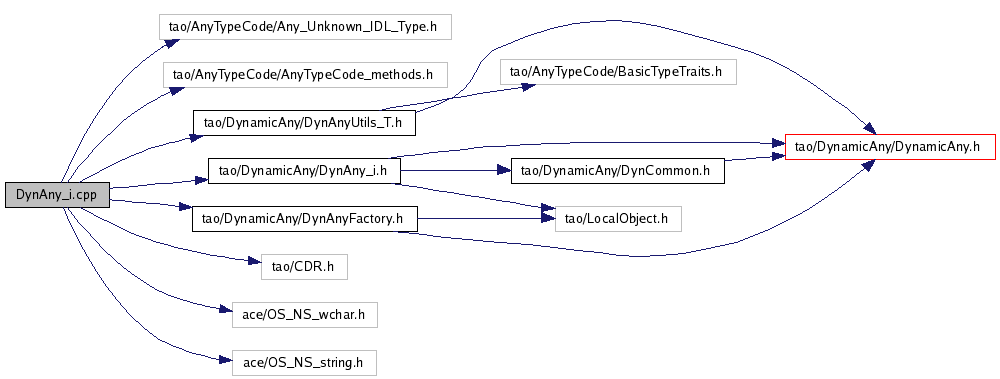Click arrowhead entering BasicTypeTraits.h box
The height and width of the screenshot is (379, 1000).
coord(526,86)
